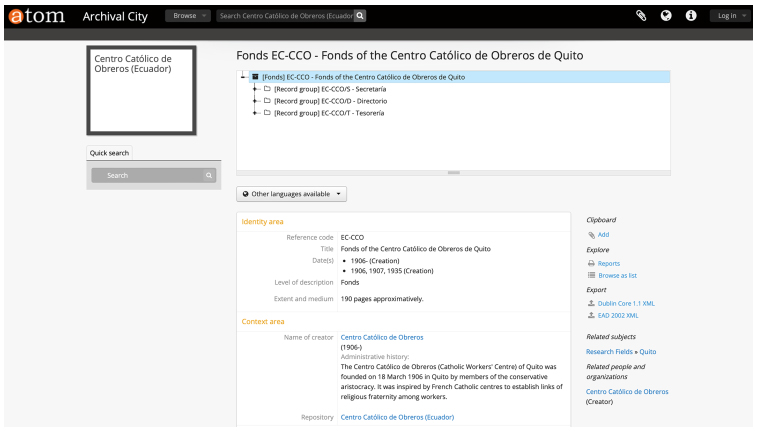Open the Other languages available dropdown
The image size is (757, 431).
tap(291, 193)
